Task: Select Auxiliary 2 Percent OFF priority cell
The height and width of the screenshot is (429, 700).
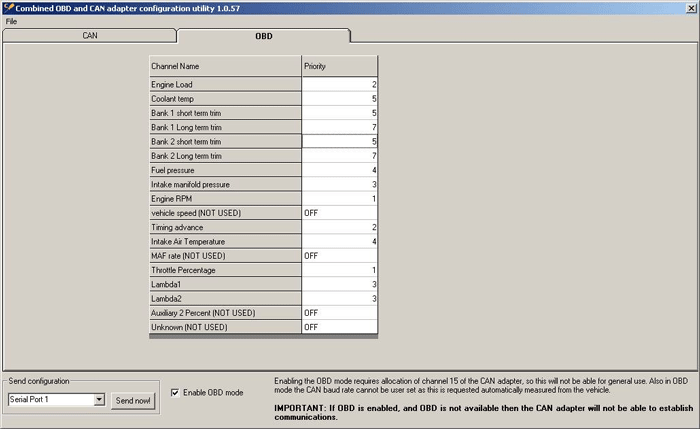Action: pyautogui.click(x=339, y=313)
